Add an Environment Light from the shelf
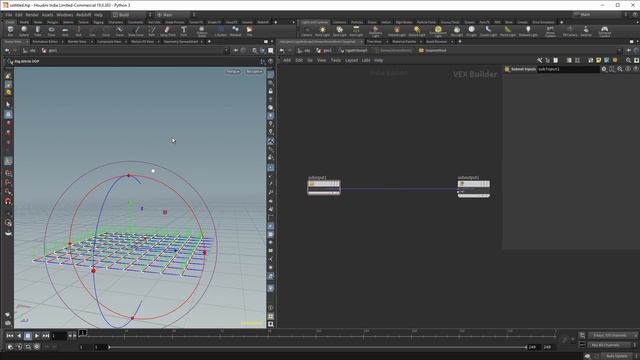The image size is (640, 360). point(438,31)
